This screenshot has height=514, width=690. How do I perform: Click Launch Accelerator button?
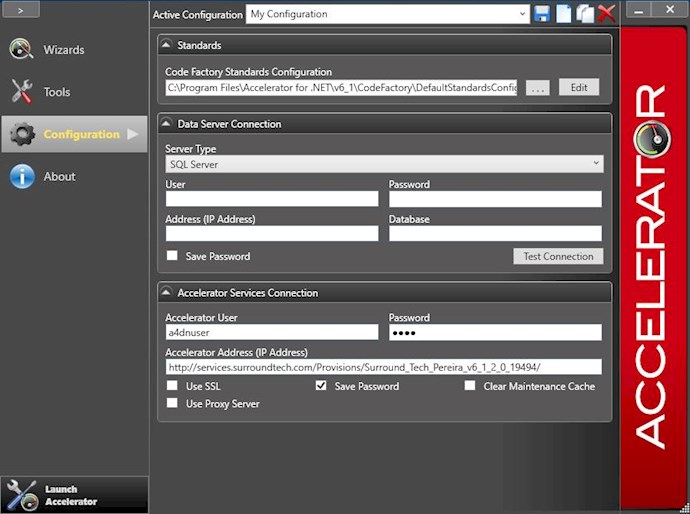(74, 495)
